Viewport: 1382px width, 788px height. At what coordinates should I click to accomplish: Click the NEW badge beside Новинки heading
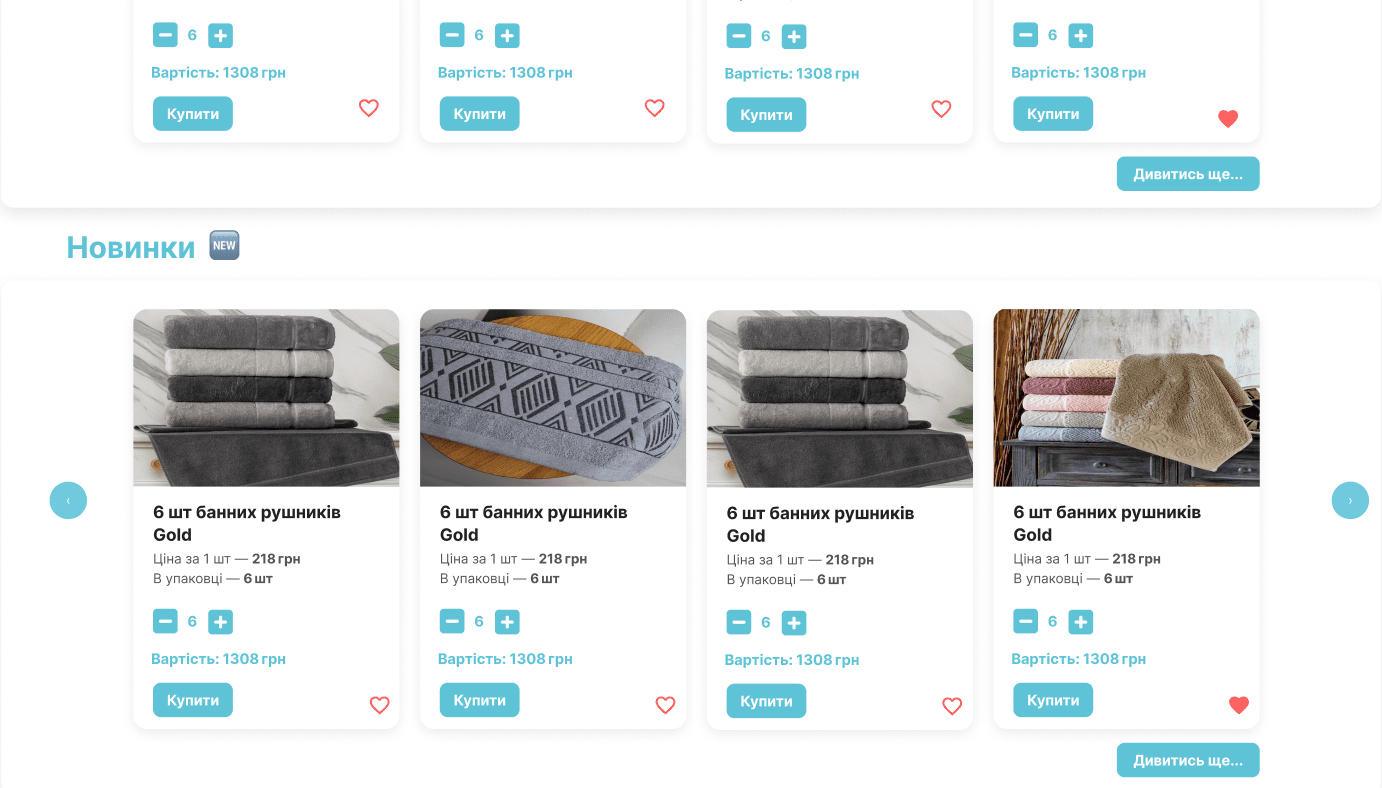[223, 244]
